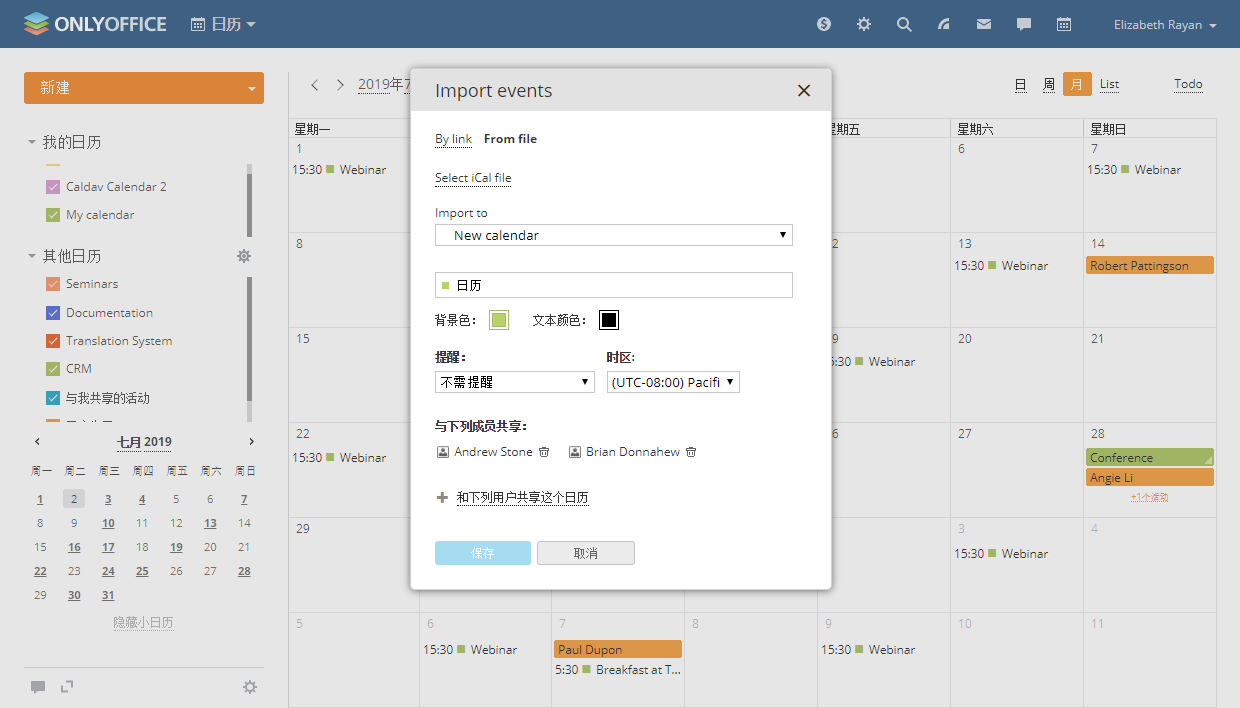Toggle the Seminars calendar checkbox
This screenshot has width=1240, height=708.
53,284
